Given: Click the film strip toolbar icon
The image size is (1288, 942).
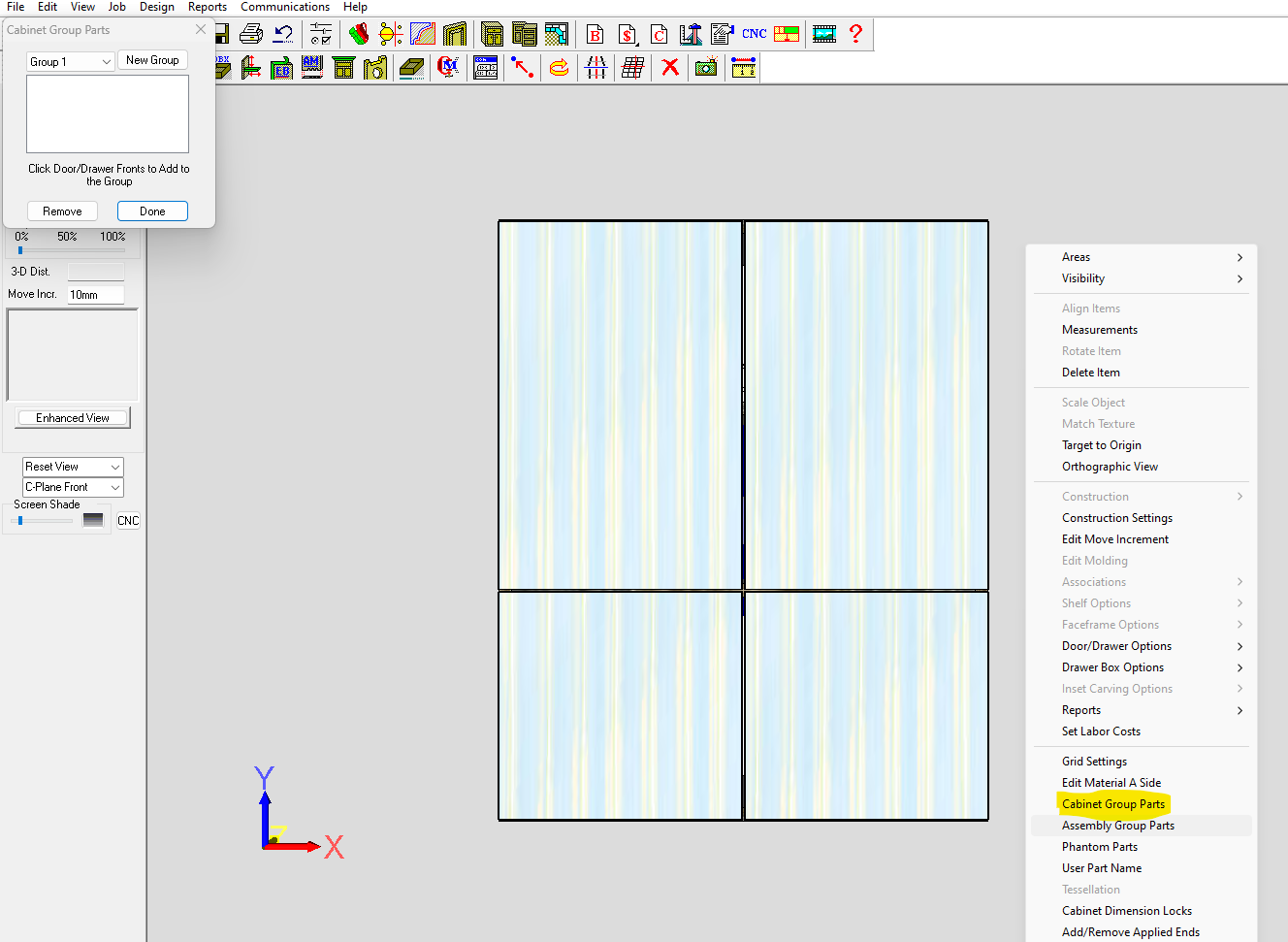Looking at the screenshot, I should pyautogui.click(x=824, y=35).
